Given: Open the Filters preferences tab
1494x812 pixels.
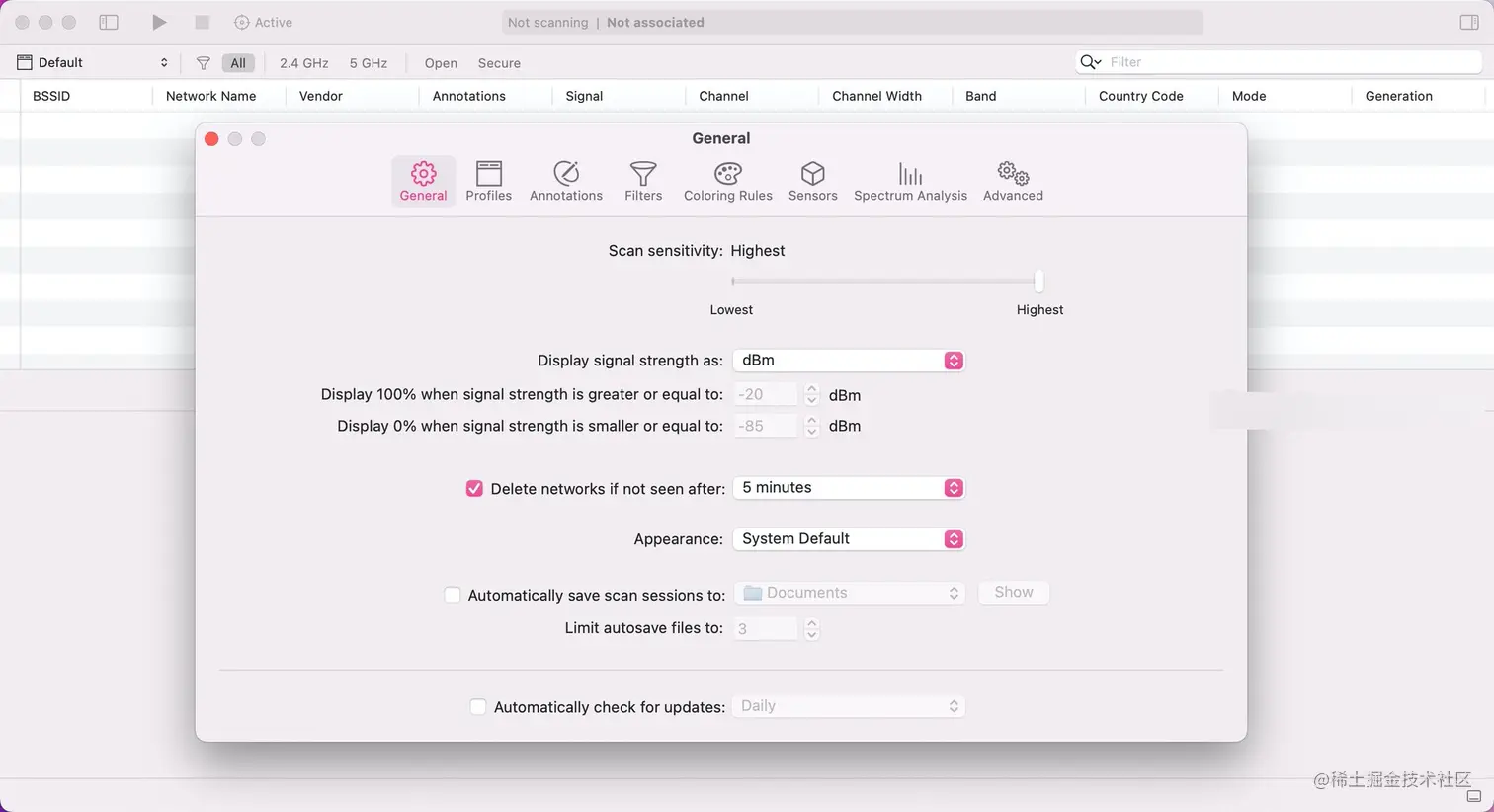Looking at the screenshot, I should 643,182.
